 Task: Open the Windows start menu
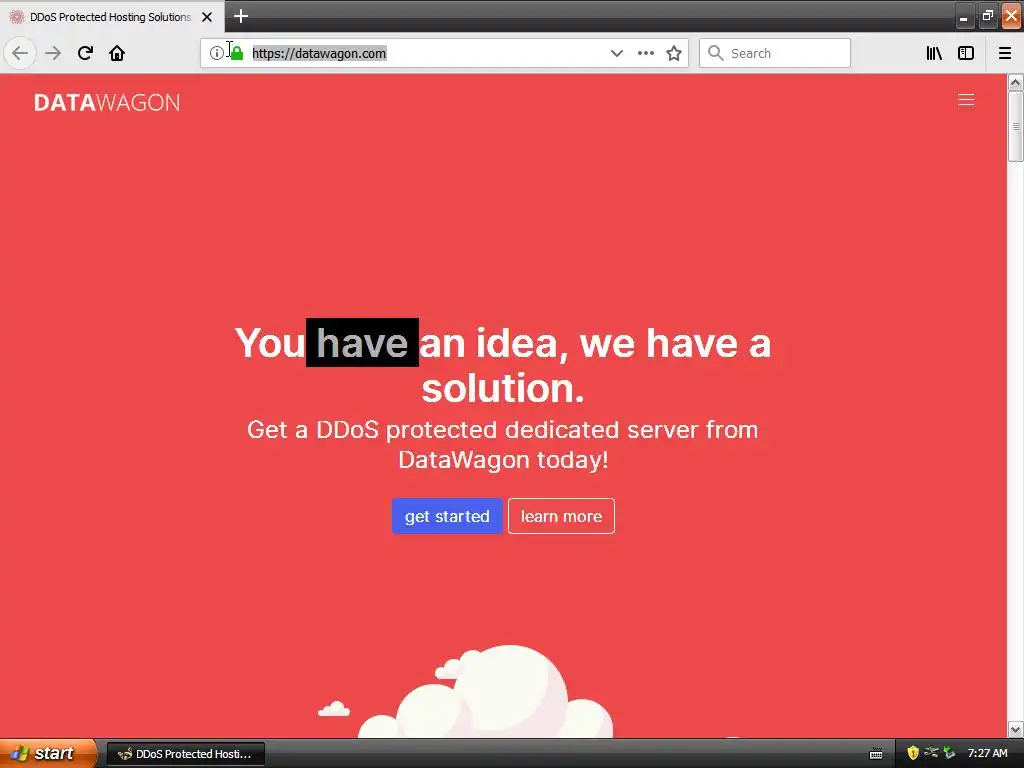(47, 753)
